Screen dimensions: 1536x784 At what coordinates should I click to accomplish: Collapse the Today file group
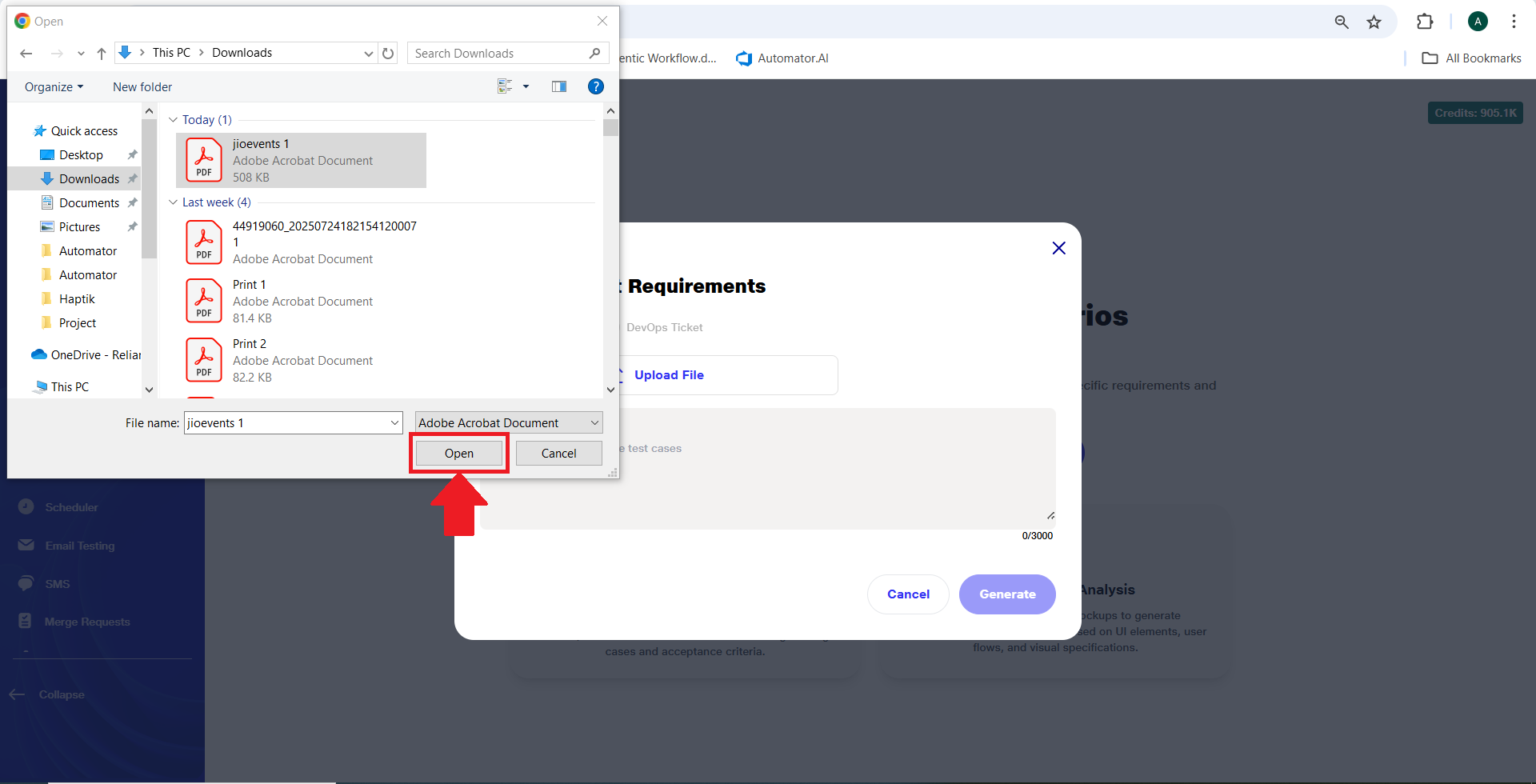pos(173,120)
